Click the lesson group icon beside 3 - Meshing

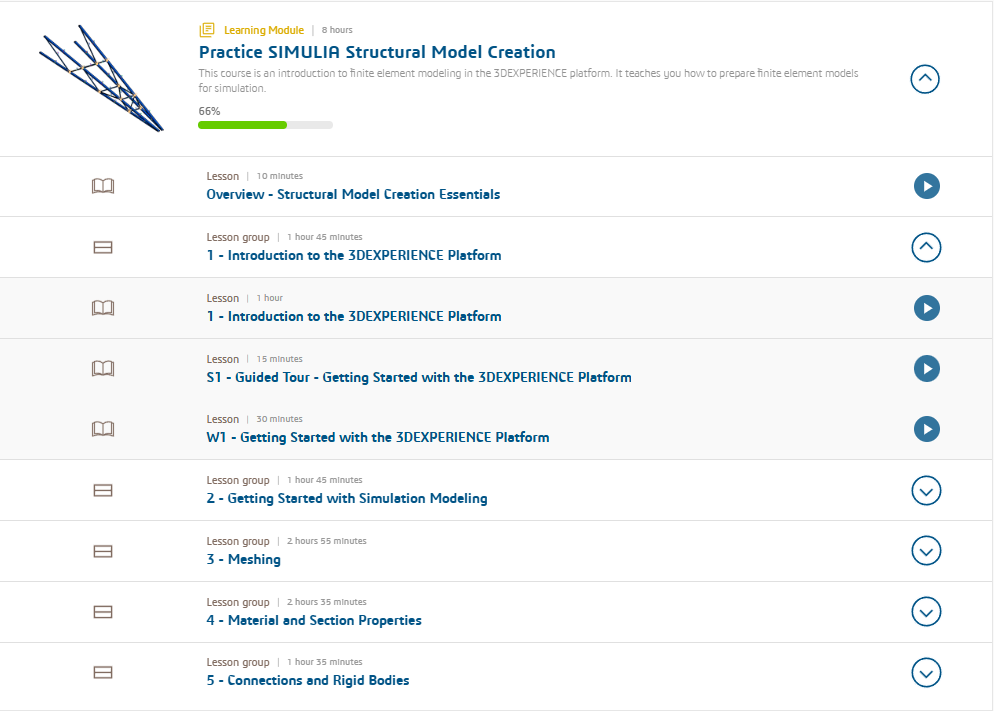tap(103, 551)
